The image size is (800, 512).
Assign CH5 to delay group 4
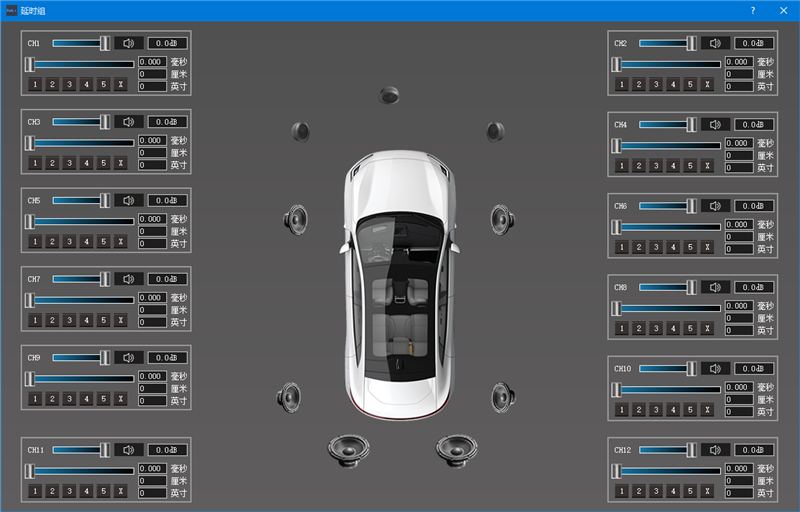(87, 242)
